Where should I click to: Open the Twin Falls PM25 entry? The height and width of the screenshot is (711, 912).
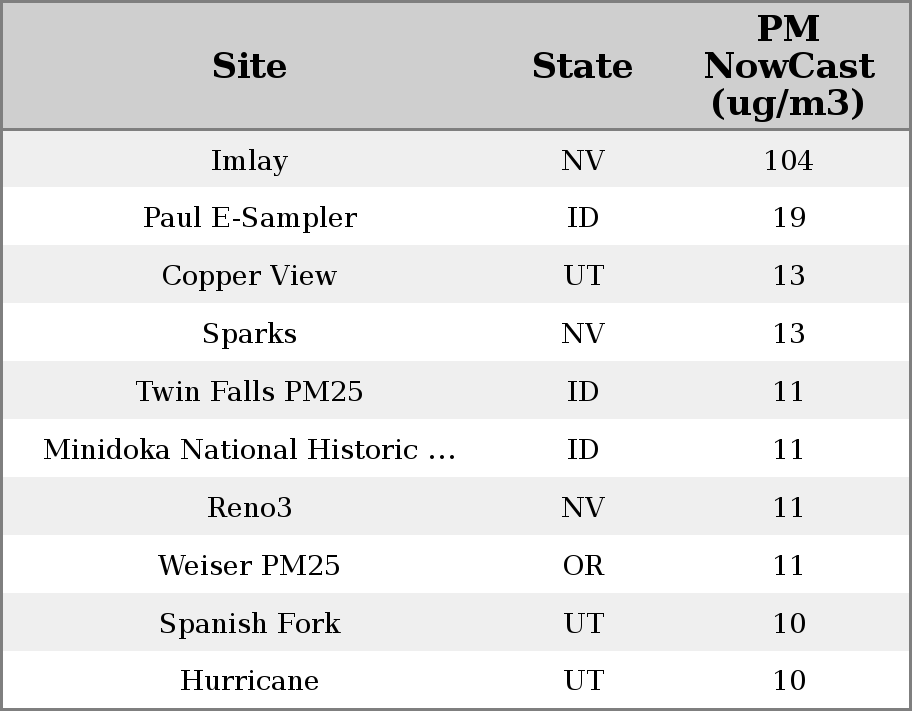pos(249,392)
